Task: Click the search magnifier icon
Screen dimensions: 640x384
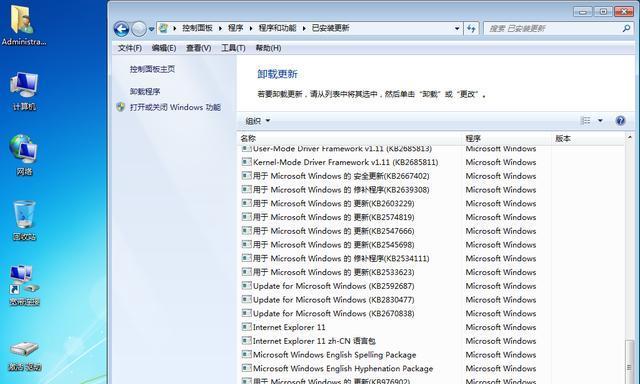Action: coord(626,28)
